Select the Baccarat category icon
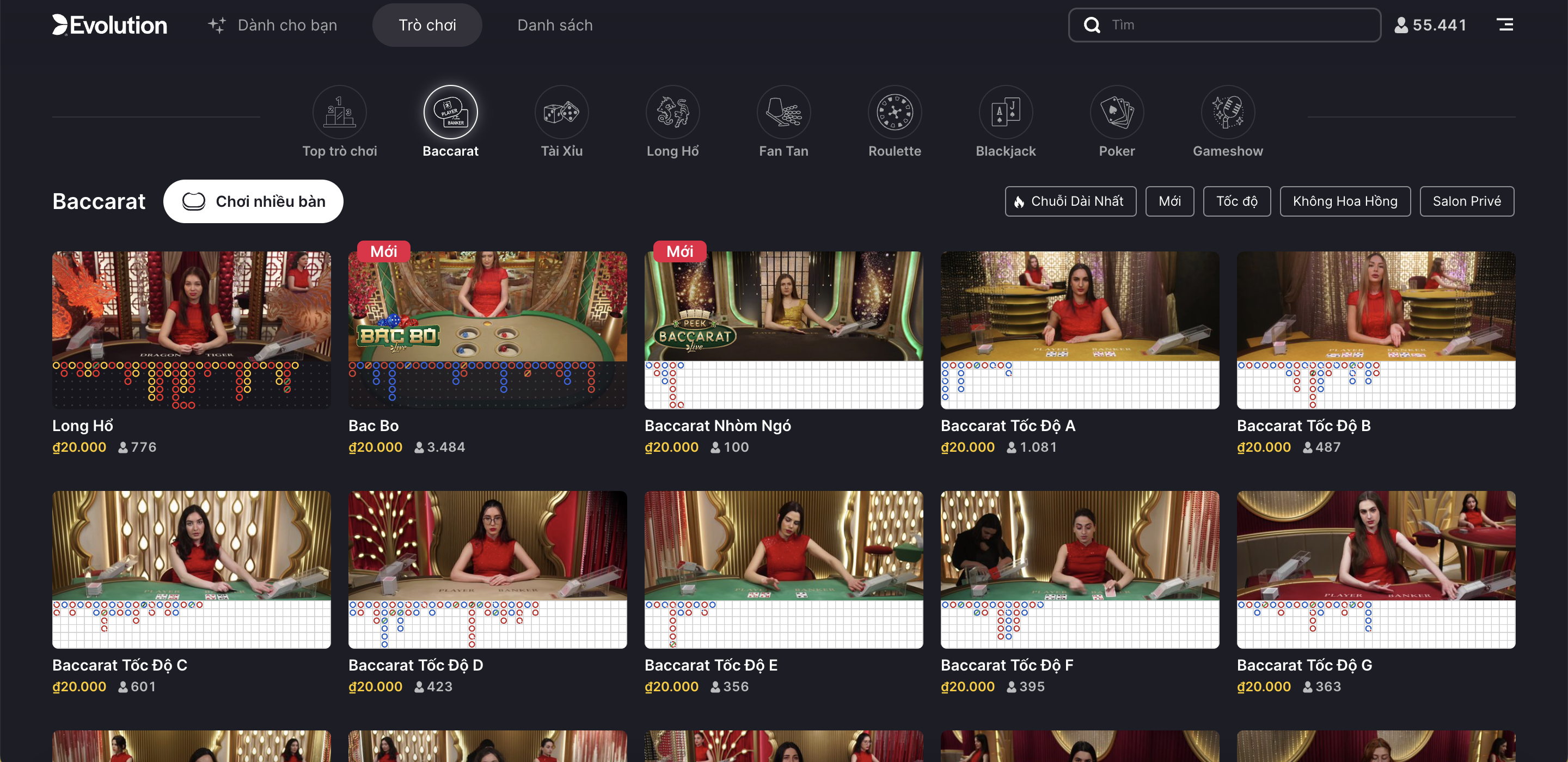 click(450, 112)
